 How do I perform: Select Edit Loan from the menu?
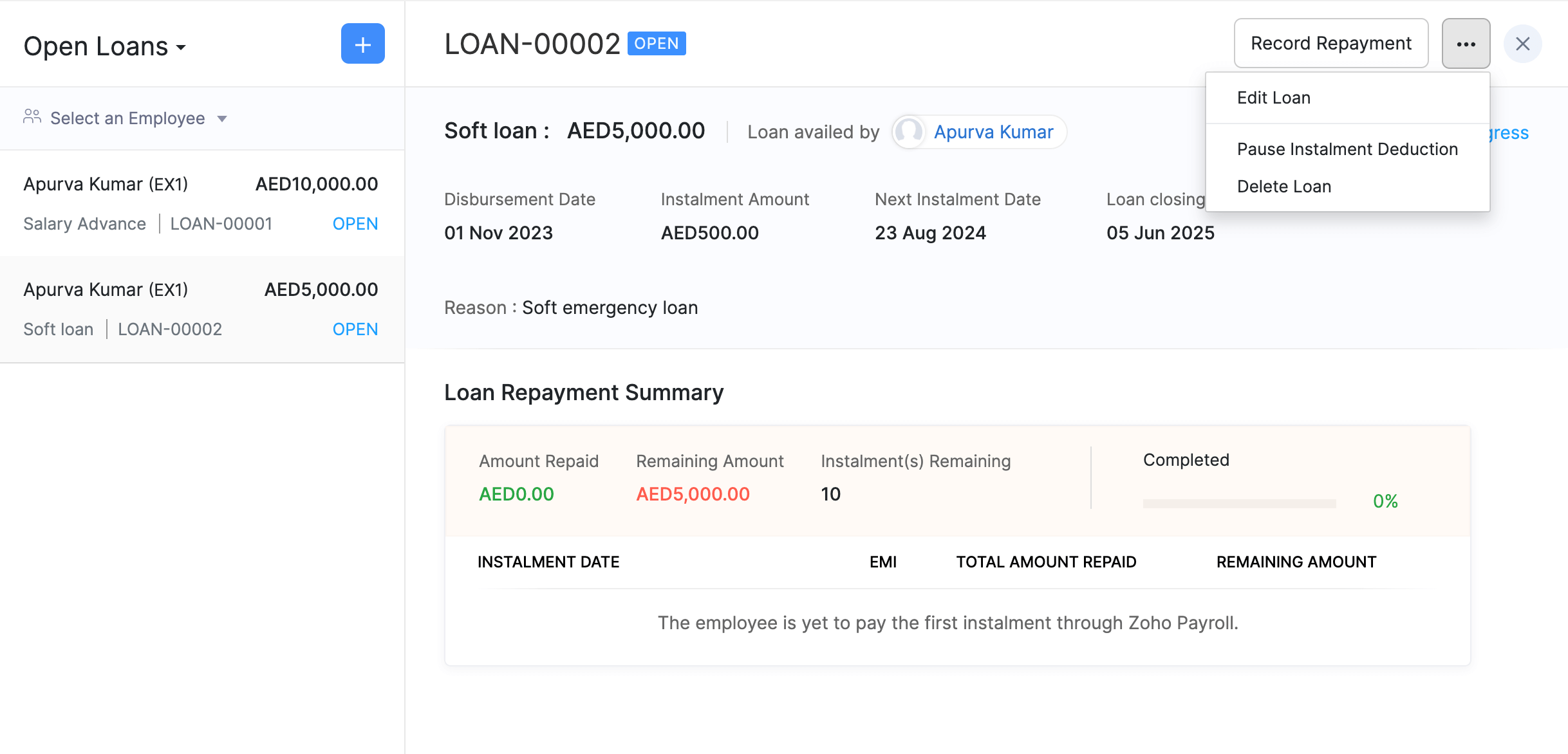pos(1273,97)
